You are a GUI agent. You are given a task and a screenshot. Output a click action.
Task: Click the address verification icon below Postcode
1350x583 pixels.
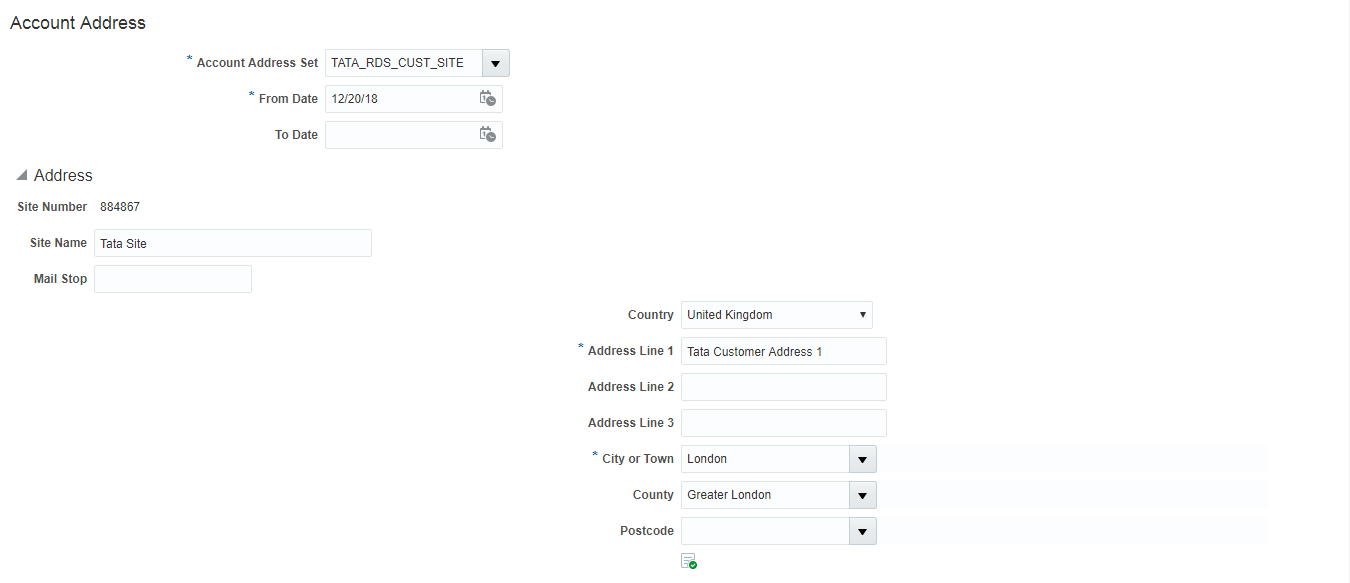(x=688, y=561)
